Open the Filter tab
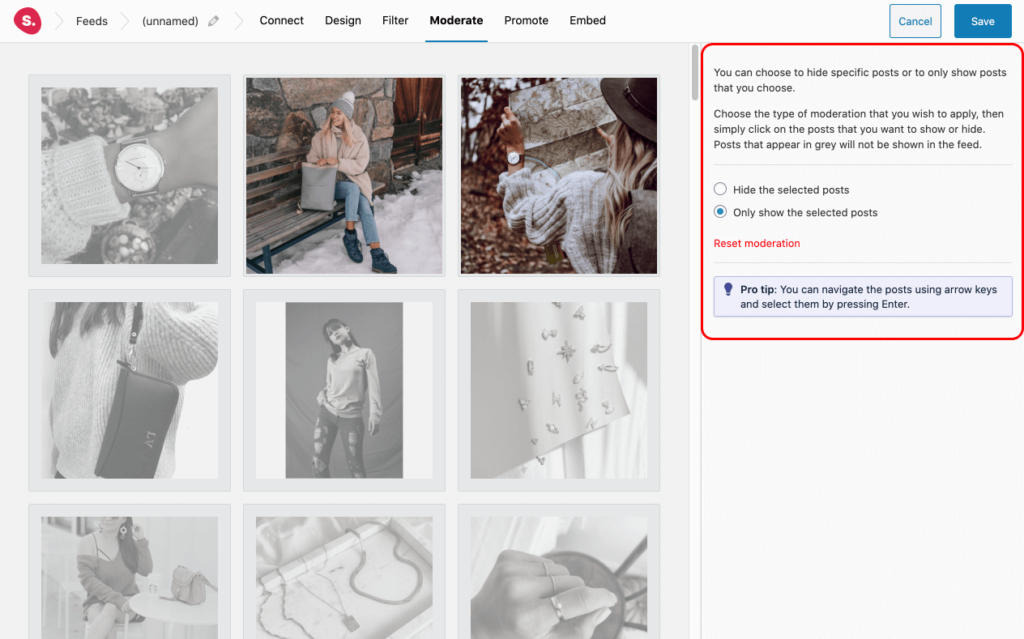 coord(395,20)
